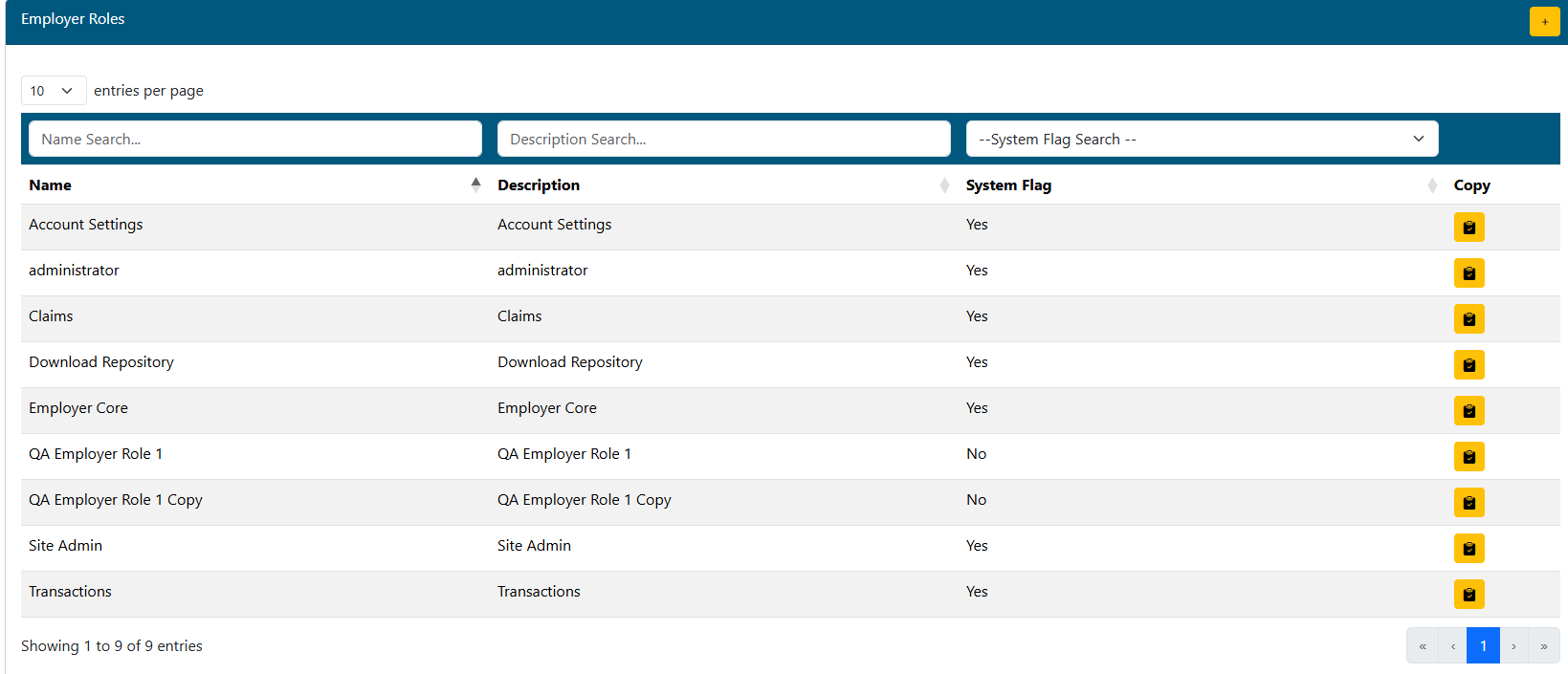Viewport: 1568px width, 674px height.
Task: Copy the QA Employer Role 1 row
Action: [x=1469, y=457]
